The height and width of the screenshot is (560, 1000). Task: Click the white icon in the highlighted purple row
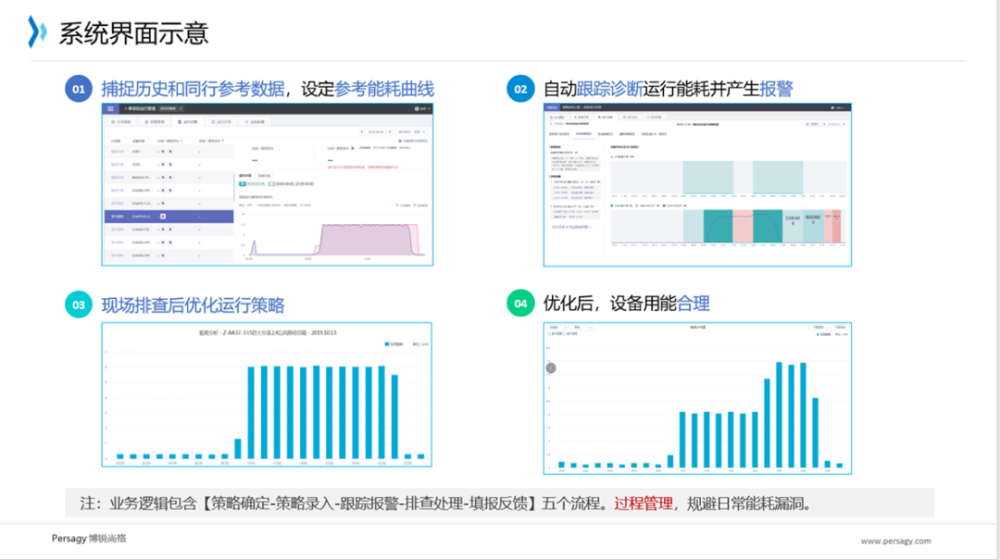click(163, 216)
